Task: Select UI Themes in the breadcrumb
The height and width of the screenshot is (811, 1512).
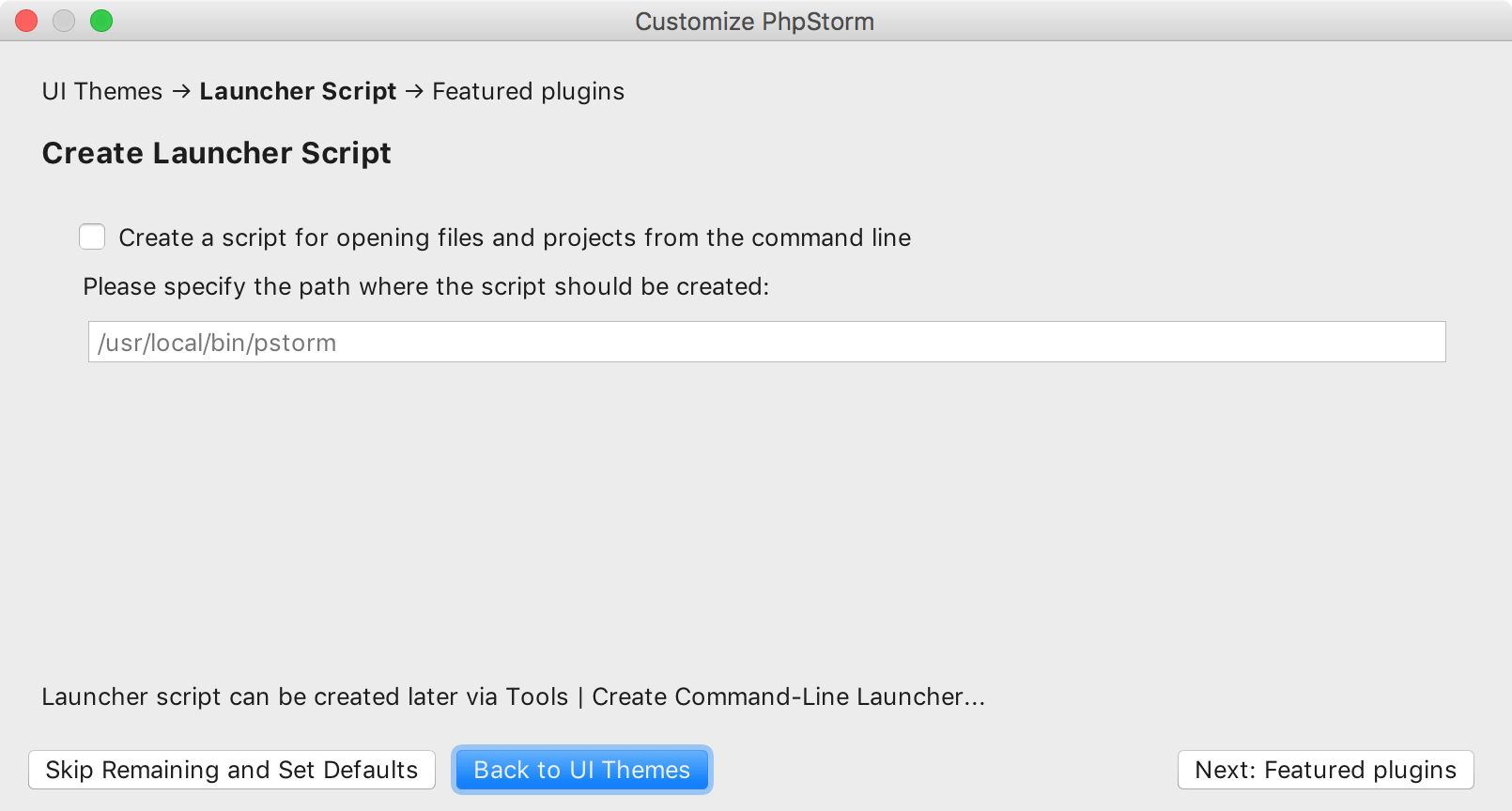Action: pos(102,91)
